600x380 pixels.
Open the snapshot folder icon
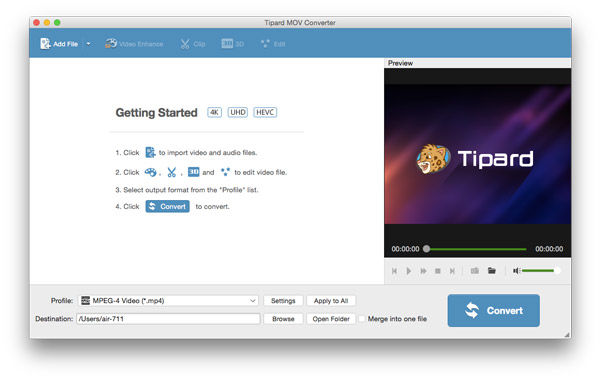[492, 271]
